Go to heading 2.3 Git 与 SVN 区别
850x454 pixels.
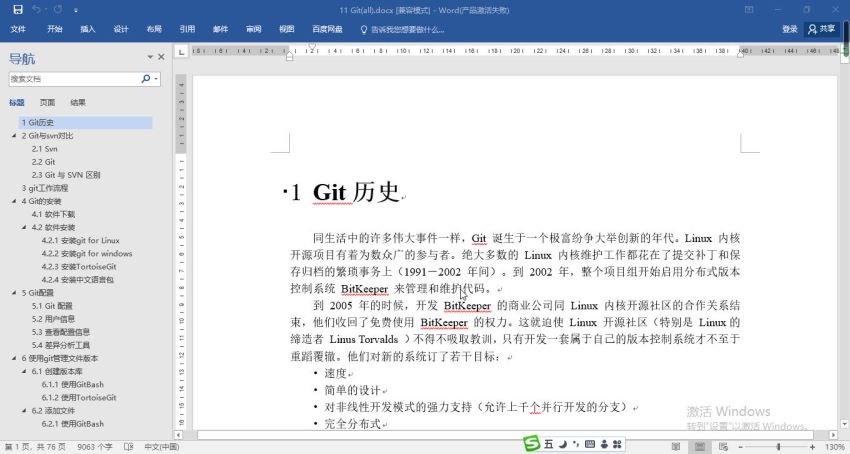66,175
